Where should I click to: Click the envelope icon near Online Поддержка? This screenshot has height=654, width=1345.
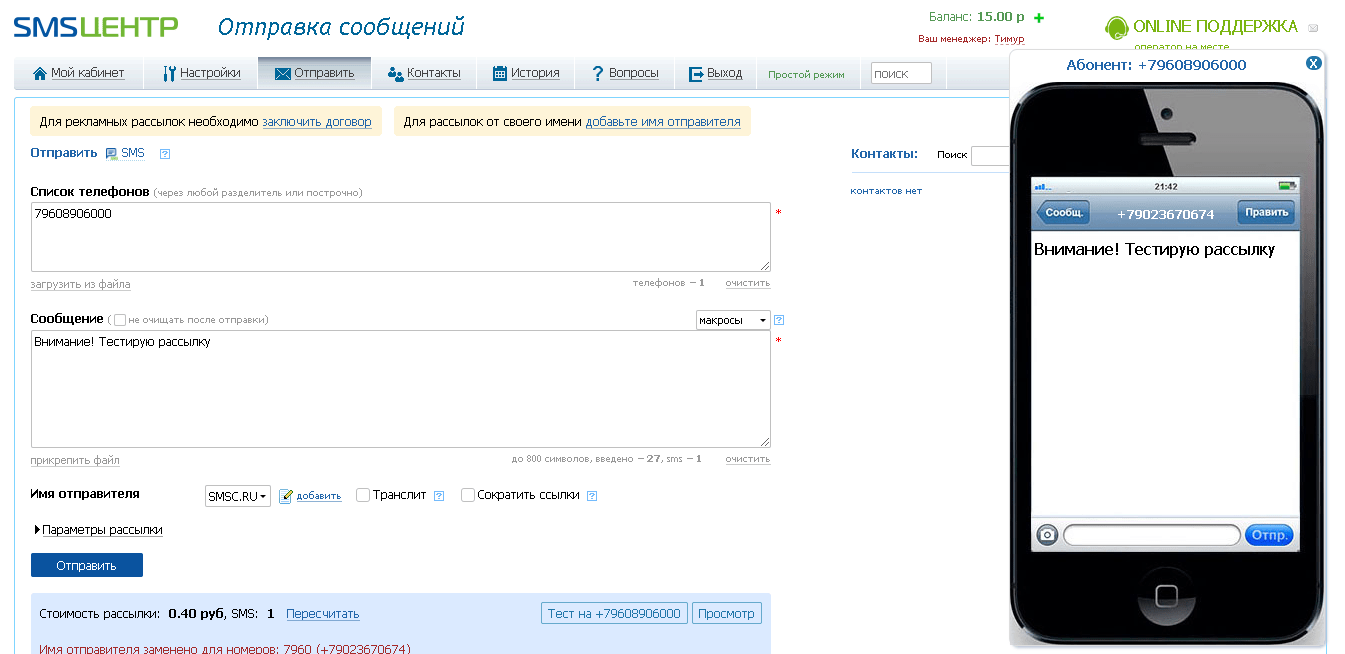(x=1313, y=28)
